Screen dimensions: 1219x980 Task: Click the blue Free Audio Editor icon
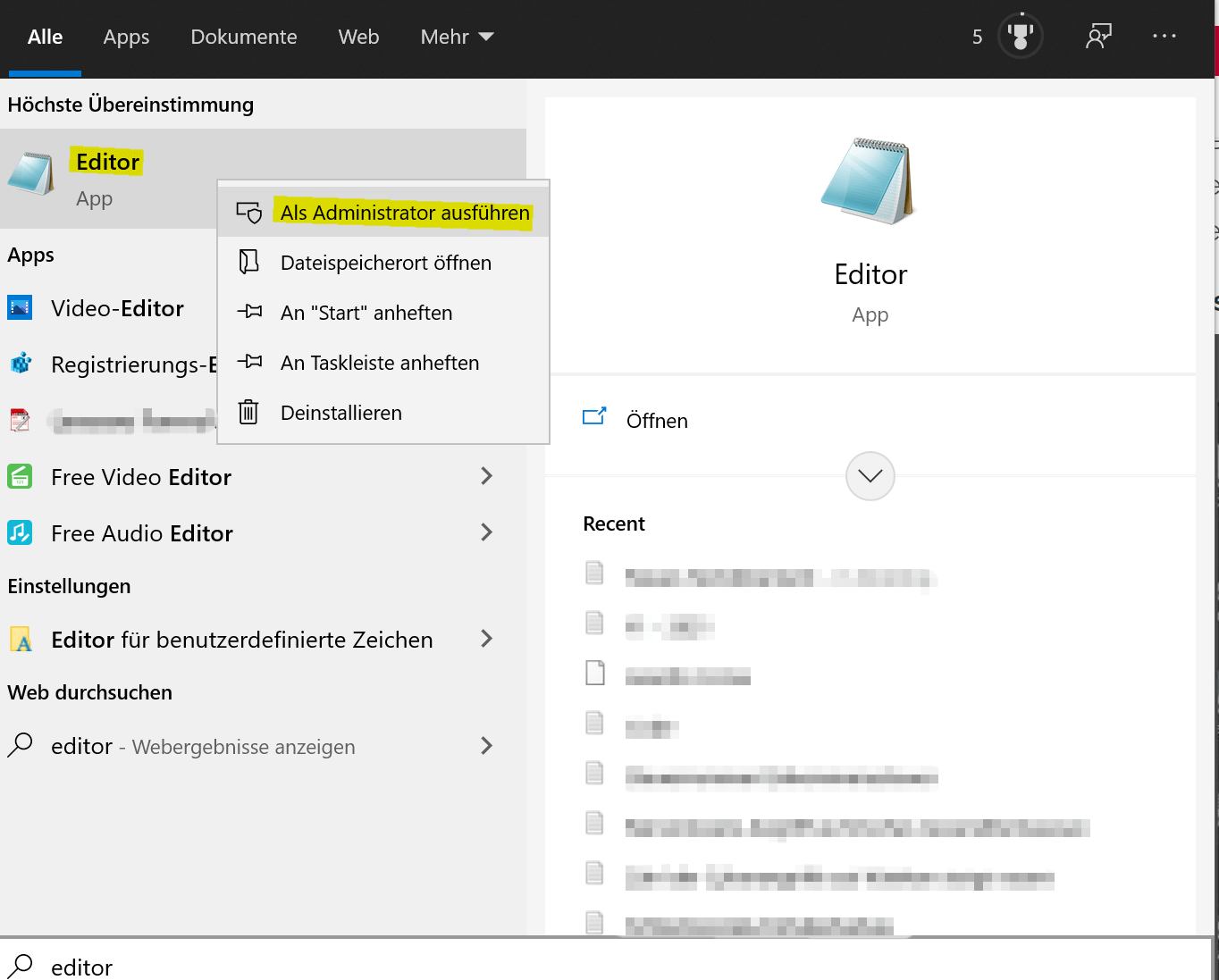[20, 532]
